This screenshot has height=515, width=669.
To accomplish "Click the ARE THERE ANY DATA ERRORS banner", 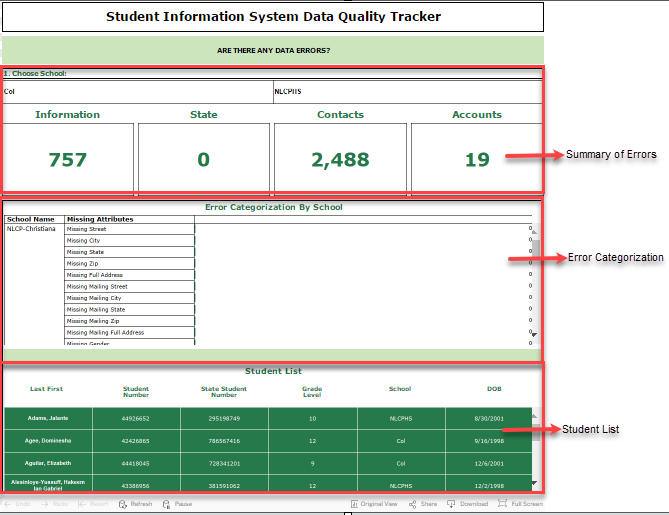I will click(x=273, y=50).
